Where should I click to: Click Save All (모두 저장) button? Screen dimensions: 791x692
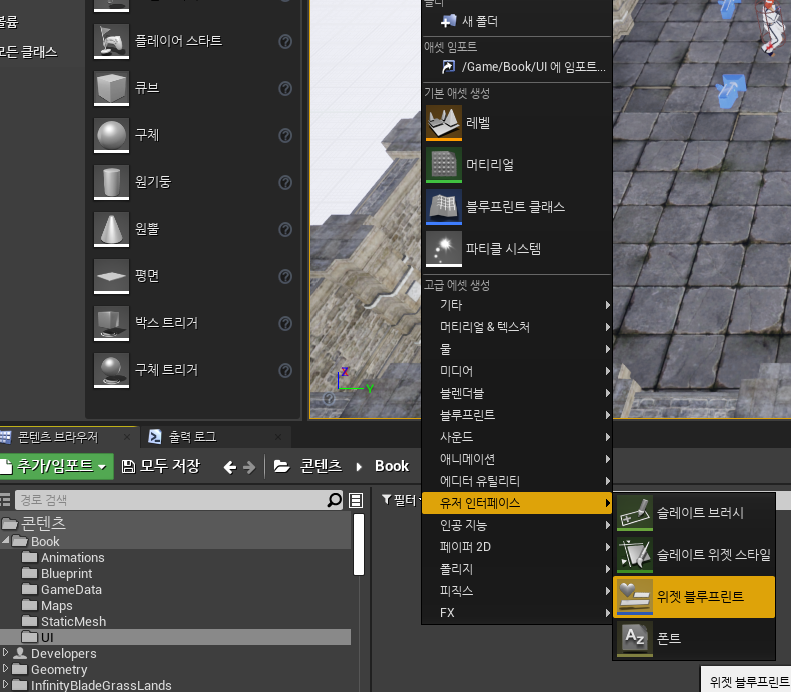[x=161, y=466]
